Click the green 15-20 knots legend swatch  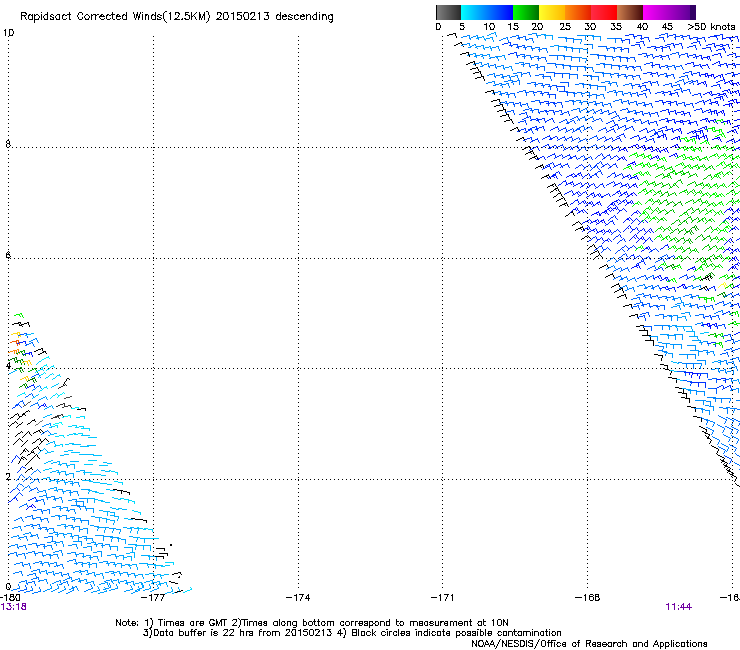(526, 12)
